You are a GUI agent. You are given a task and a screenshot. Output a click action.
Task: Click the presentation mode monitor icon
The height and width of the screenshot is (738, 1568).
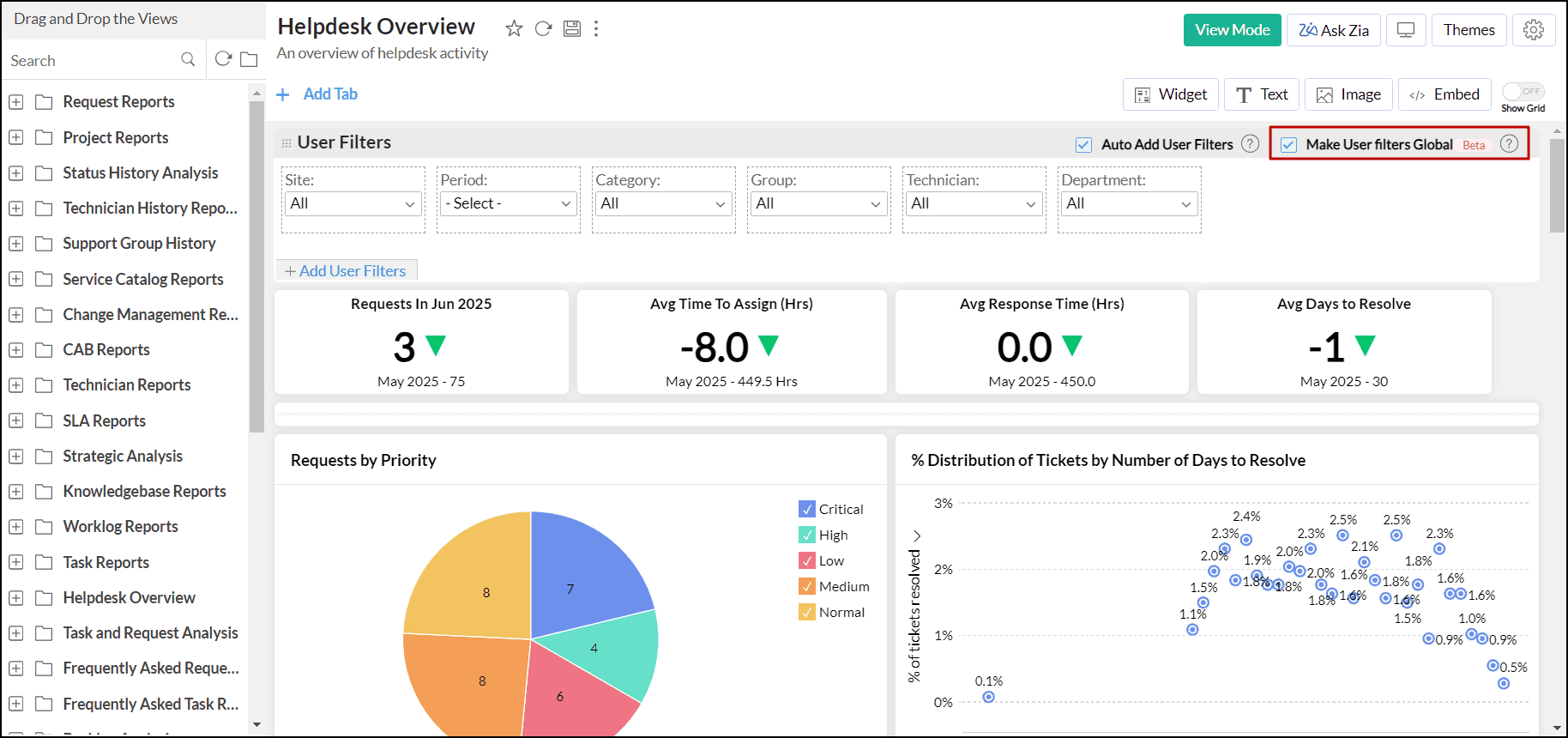(1406, 30)
